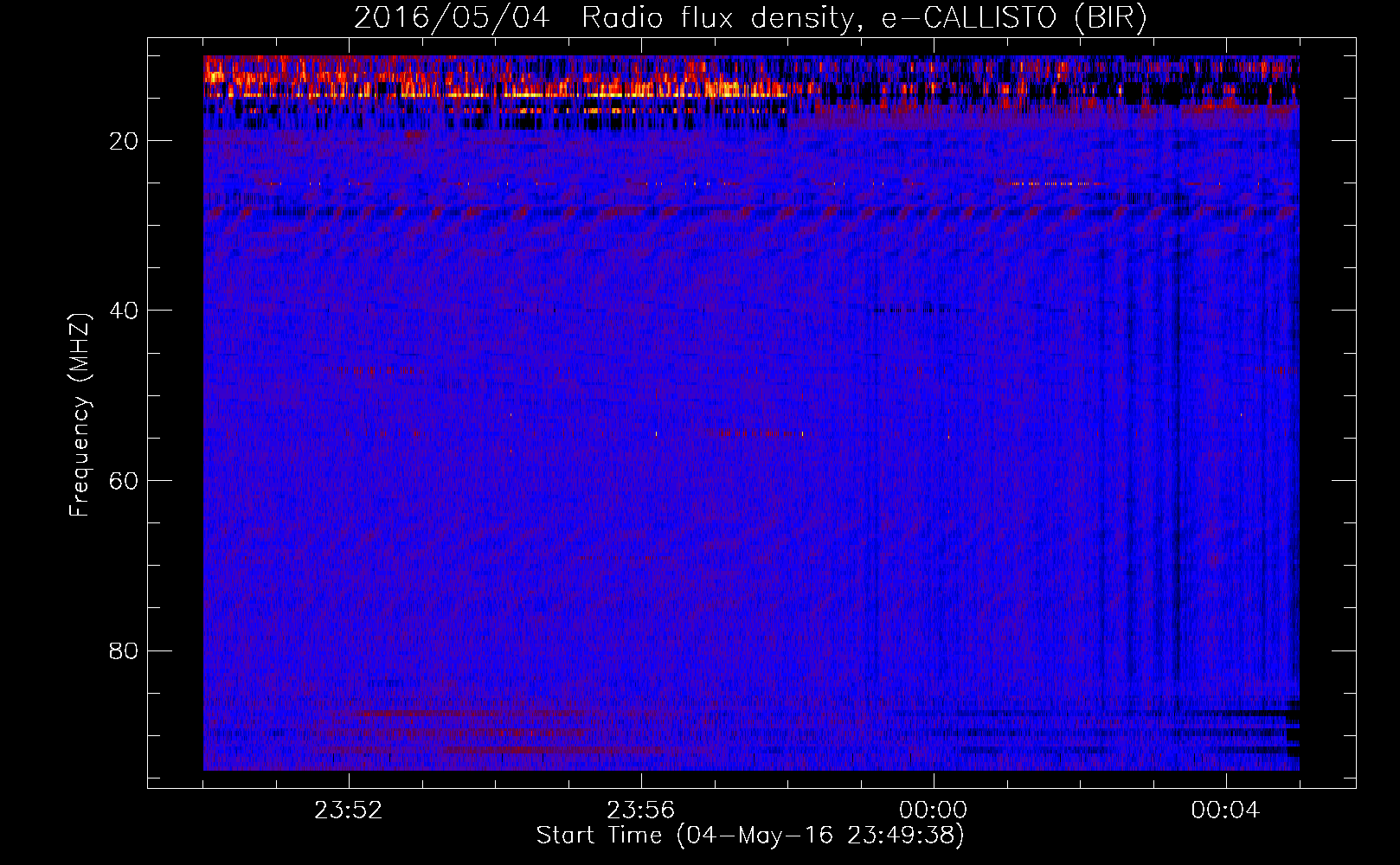Image resolution: width=1400 pixels, height=865 pixels.
Task: Click the plot title "Radio flux density, e-CALLISTO (BIR)"
Action: pos(864,18)
